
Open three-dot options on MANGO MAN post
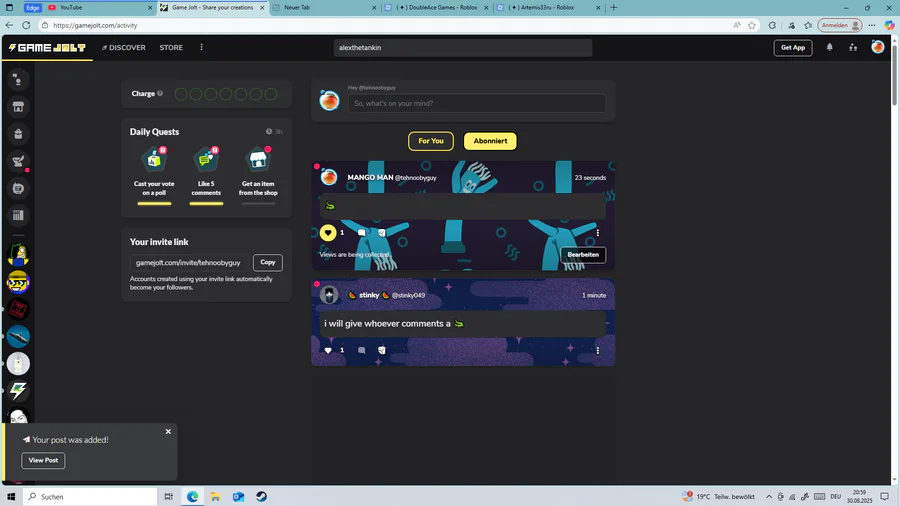tap(598, 233)
